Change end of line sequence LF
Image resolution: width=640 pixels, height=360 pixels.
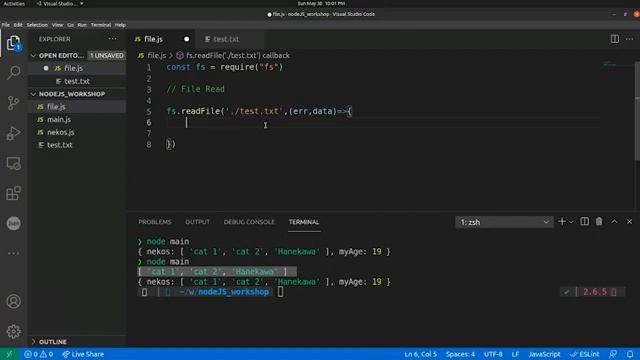pos(515,354)
